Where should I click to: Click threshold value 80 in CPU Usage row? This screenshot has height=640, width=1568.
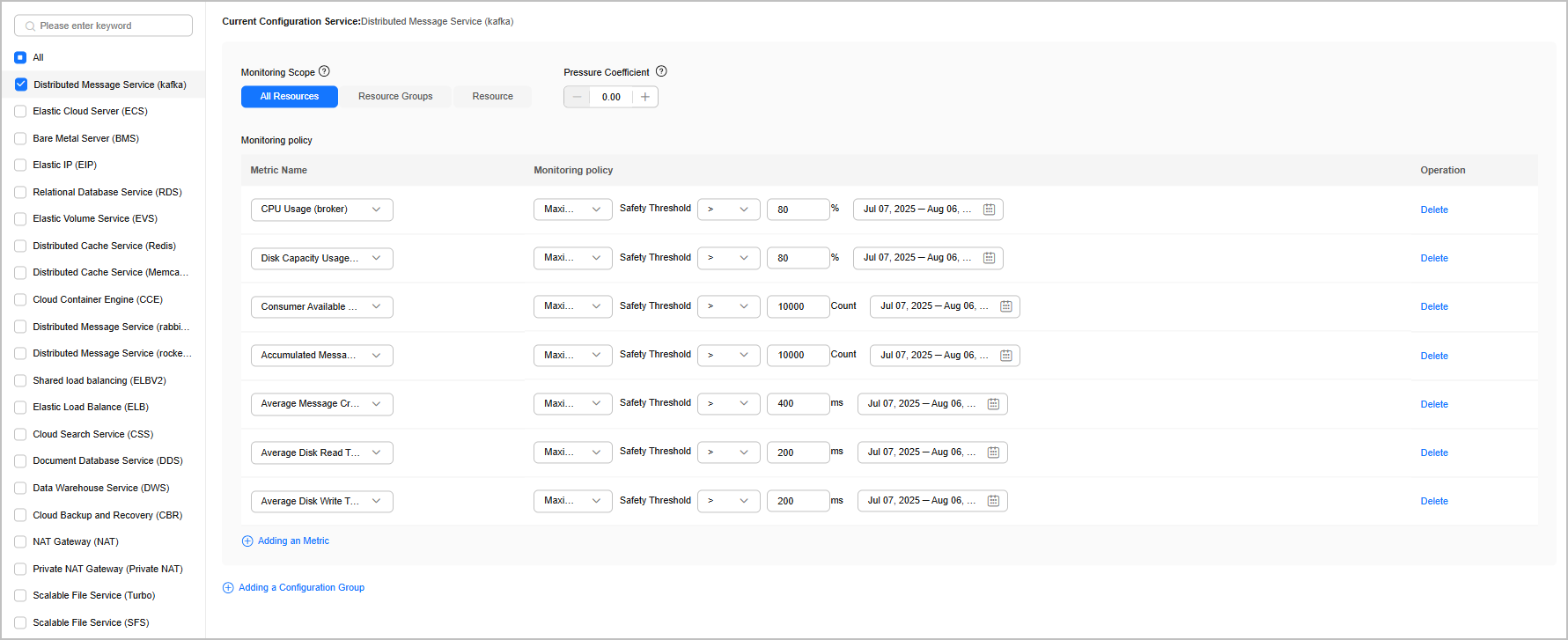click(x=798, y=210)
